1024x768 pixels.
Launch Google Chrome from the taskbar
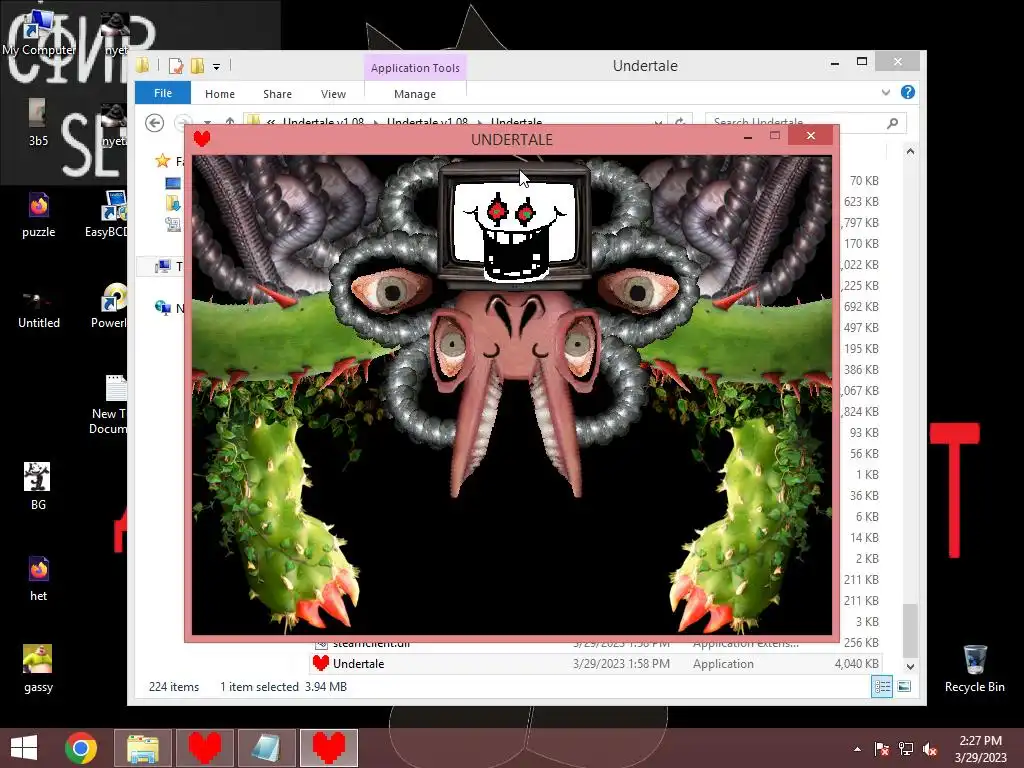81,748
